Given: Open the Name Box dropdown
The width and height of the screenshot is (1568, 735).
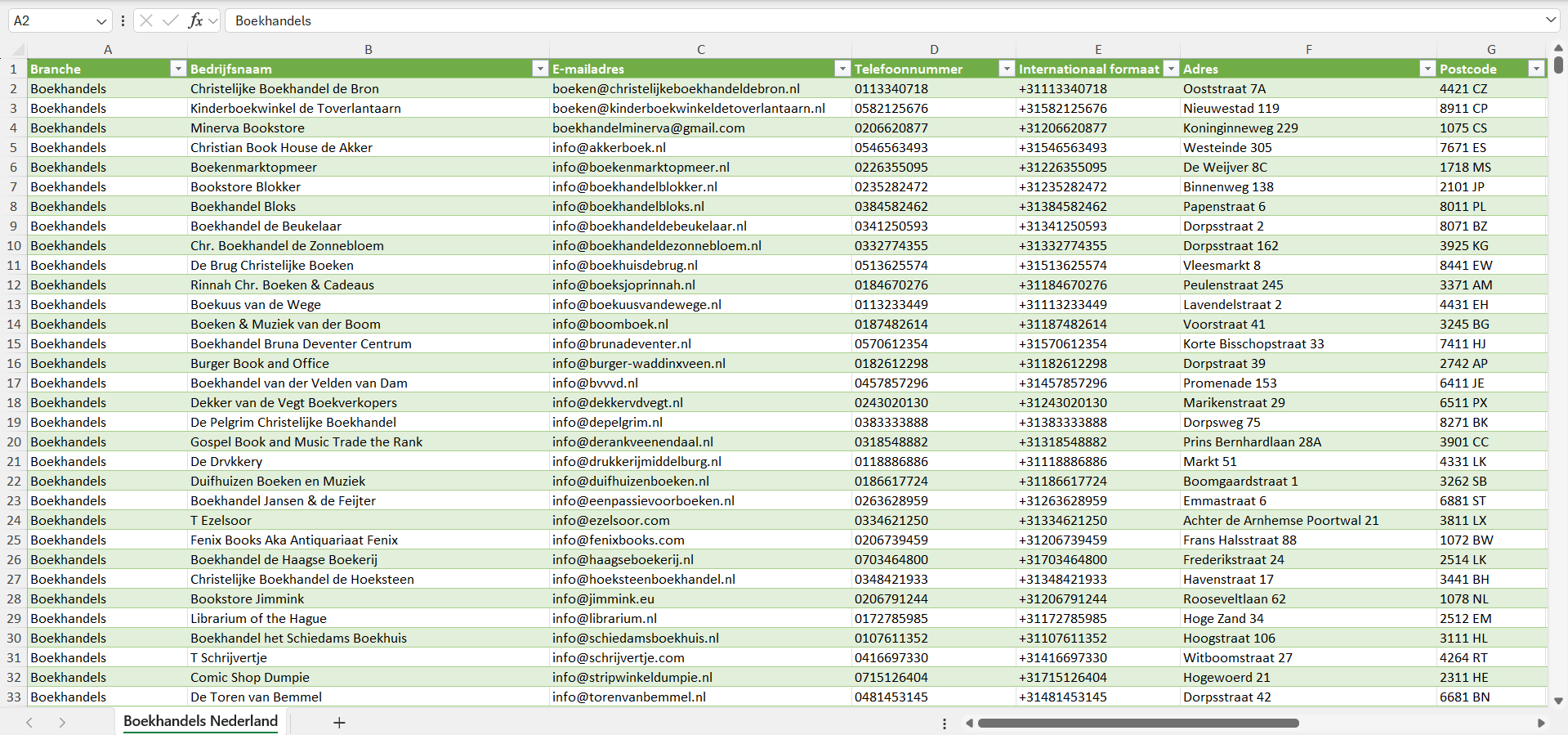Looking at the screenshot, I should click(101, 21).
